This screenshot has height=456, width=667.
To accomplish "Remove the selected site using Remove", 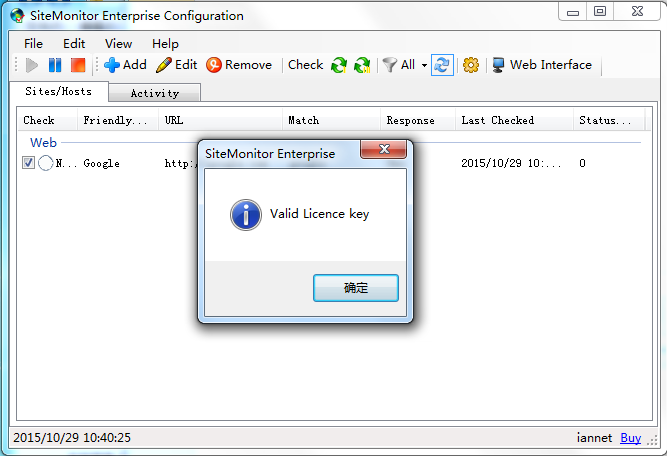I will coord(238,65).
